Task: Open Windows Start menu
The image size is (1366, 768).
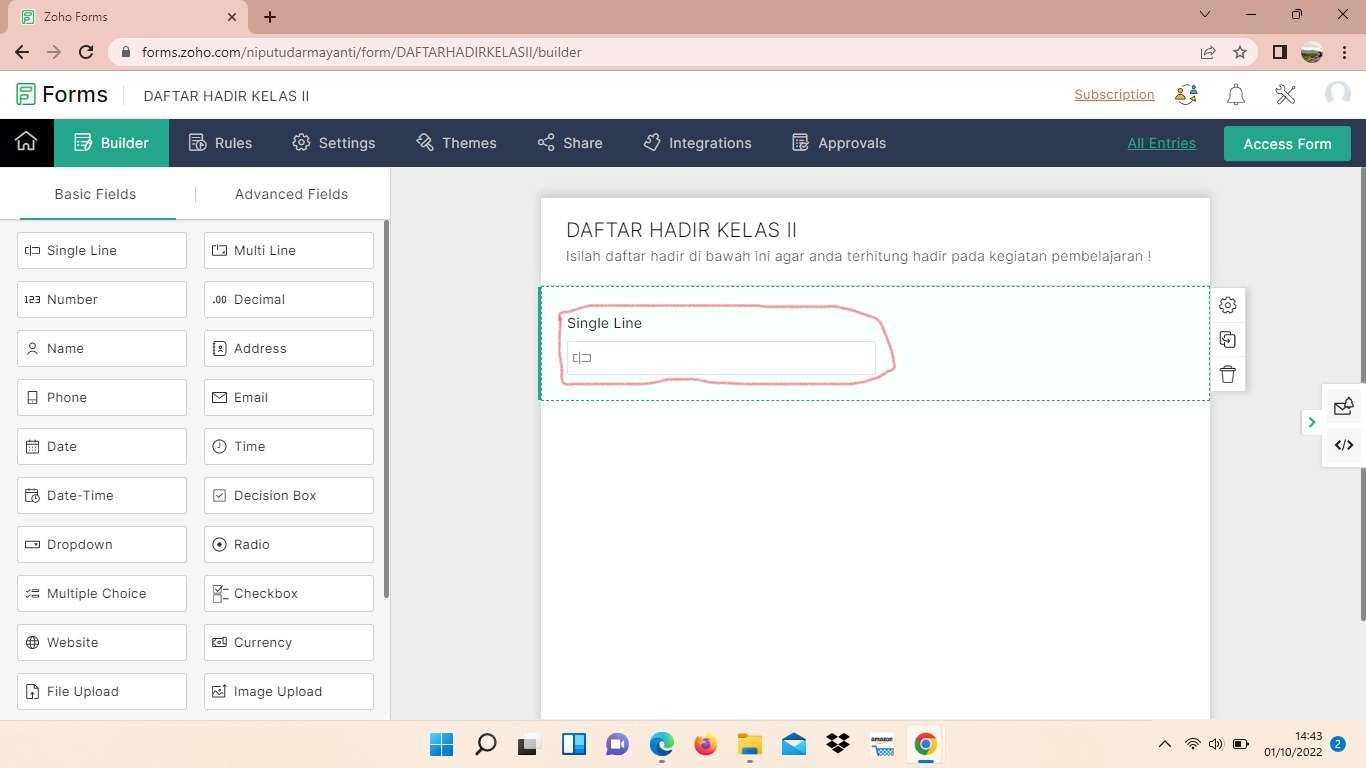Action: 441,744
